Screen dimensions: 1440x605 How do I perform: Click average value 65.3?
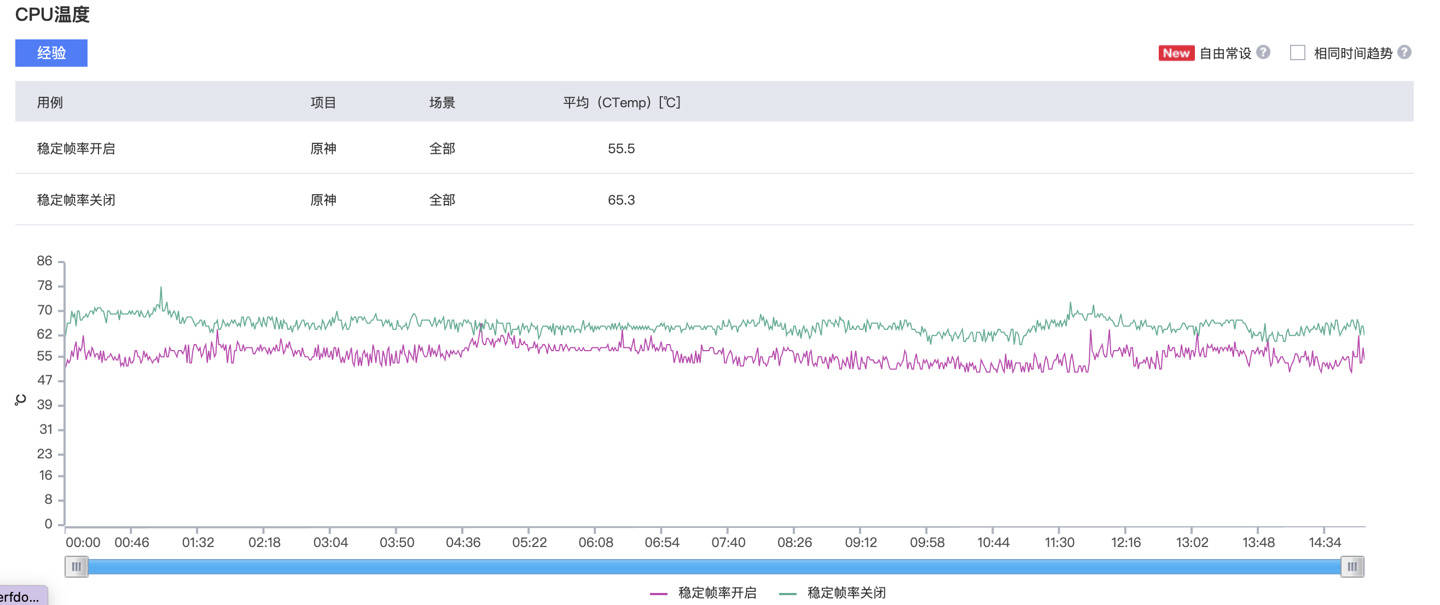tap(621, 199)
